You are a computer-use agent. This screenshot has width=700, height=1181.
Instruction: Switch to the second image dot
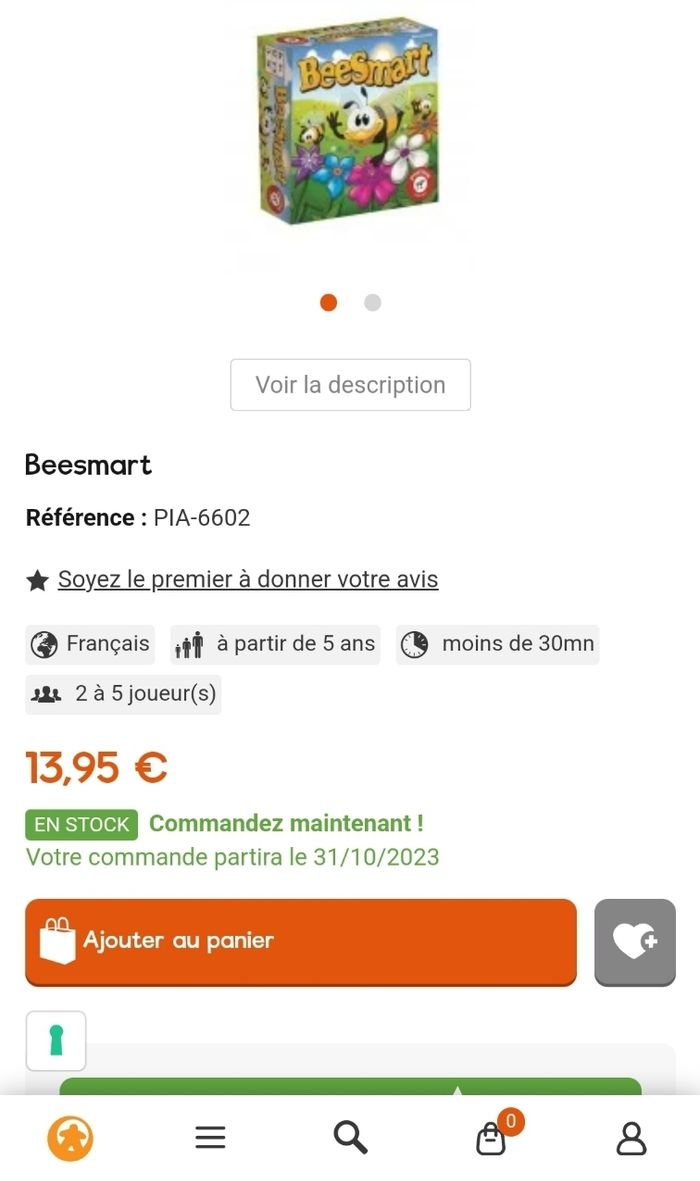coord(372,302)
